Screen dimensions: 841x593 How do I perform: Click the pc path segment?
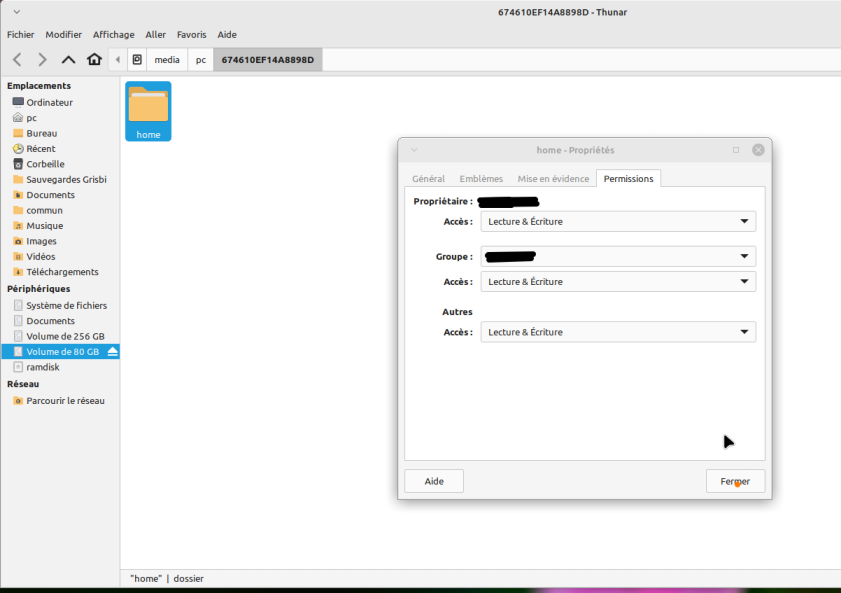tap(201, 60)
